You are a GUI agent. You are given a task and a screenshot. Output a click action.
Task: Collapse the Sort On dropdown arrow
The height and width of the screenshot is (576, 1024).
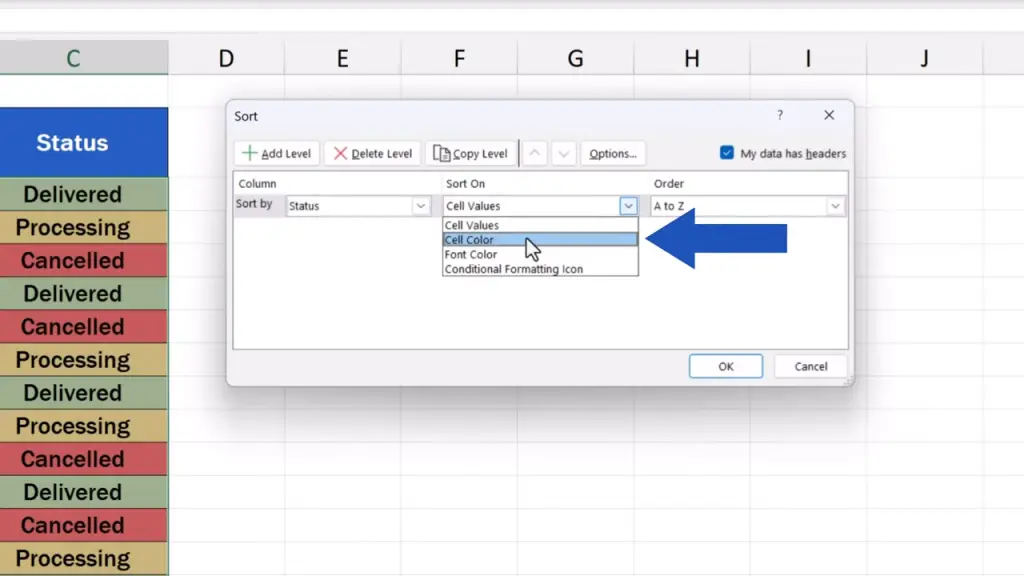click(628, 206)
